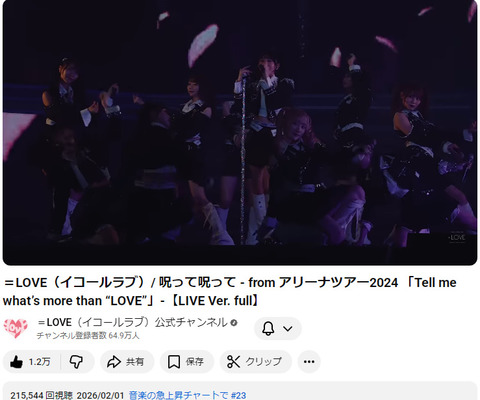
Task: Expand the description via the 2026/02/01 date
Action: 100,396
